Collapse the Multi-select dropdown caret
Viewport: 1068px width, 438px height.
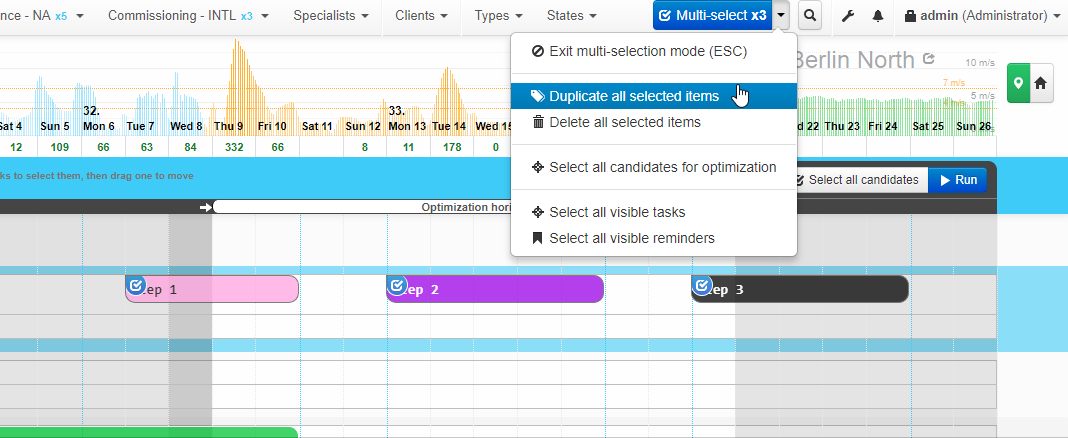point(782,16)
